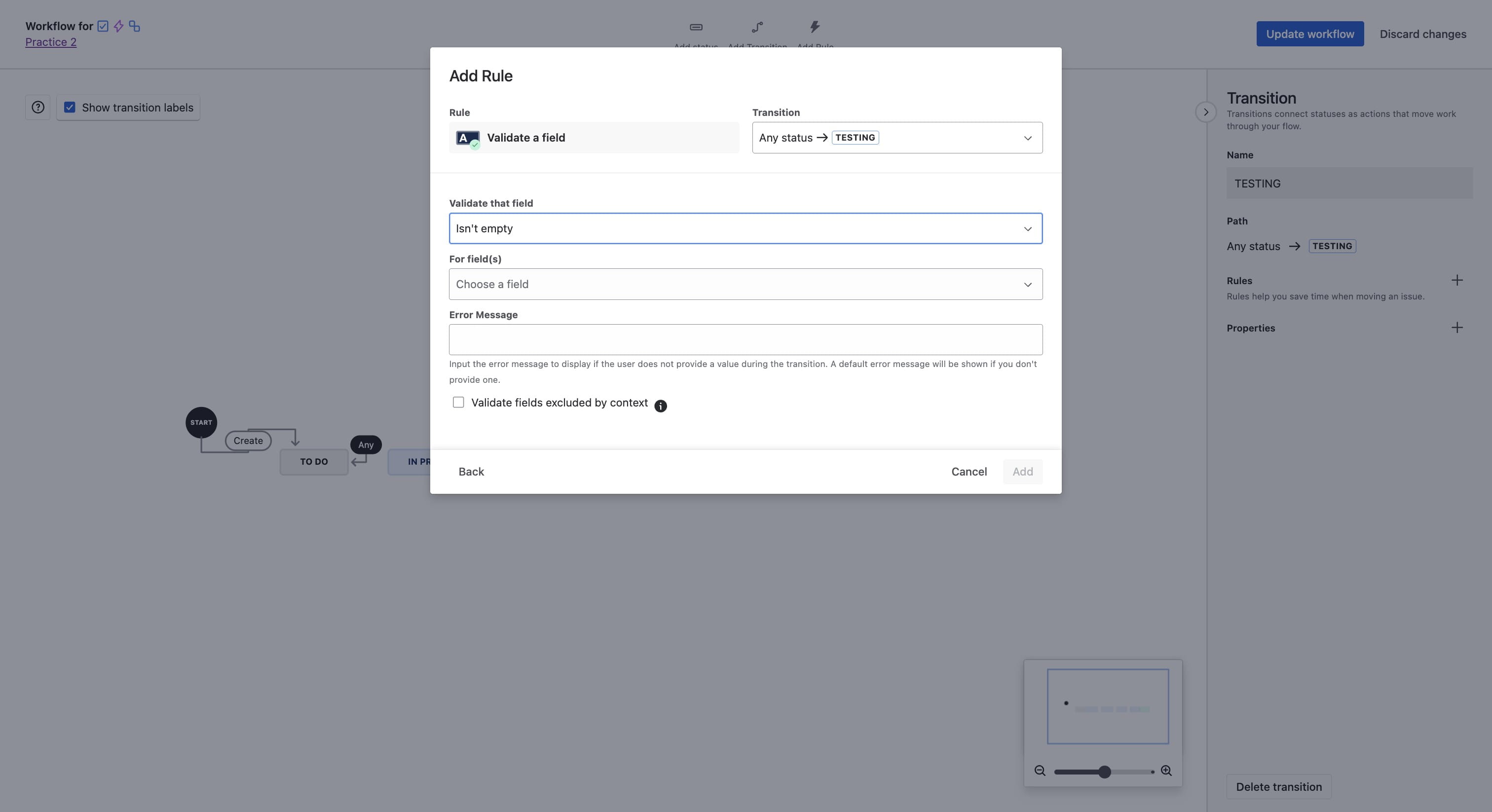Click the Add button in the dialog
This screenshot has width=1492, height=812.
pyautogui.click(x=1023, y=472)
